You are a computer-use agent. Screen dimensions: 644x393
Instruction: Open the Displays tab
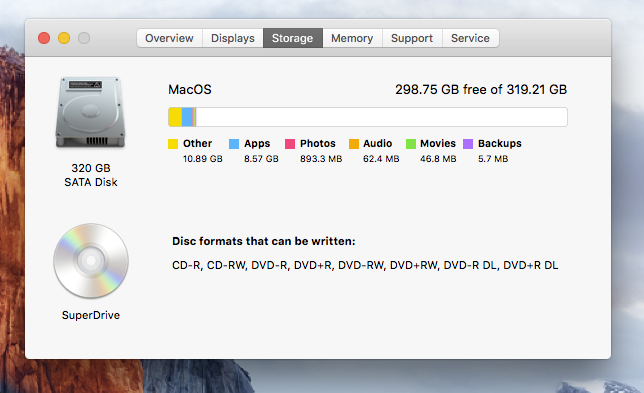(x=232, y=38)
